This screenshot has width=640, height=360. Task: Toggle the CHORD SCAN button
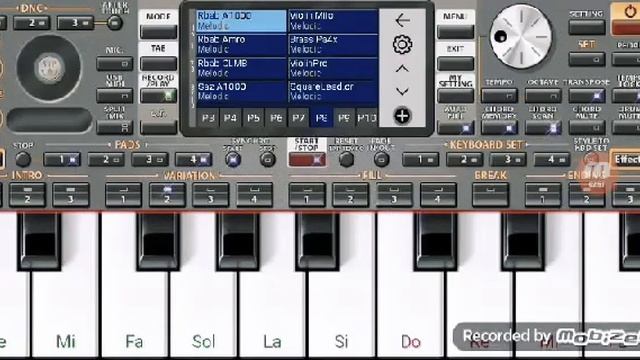click(x=543, y=128)
